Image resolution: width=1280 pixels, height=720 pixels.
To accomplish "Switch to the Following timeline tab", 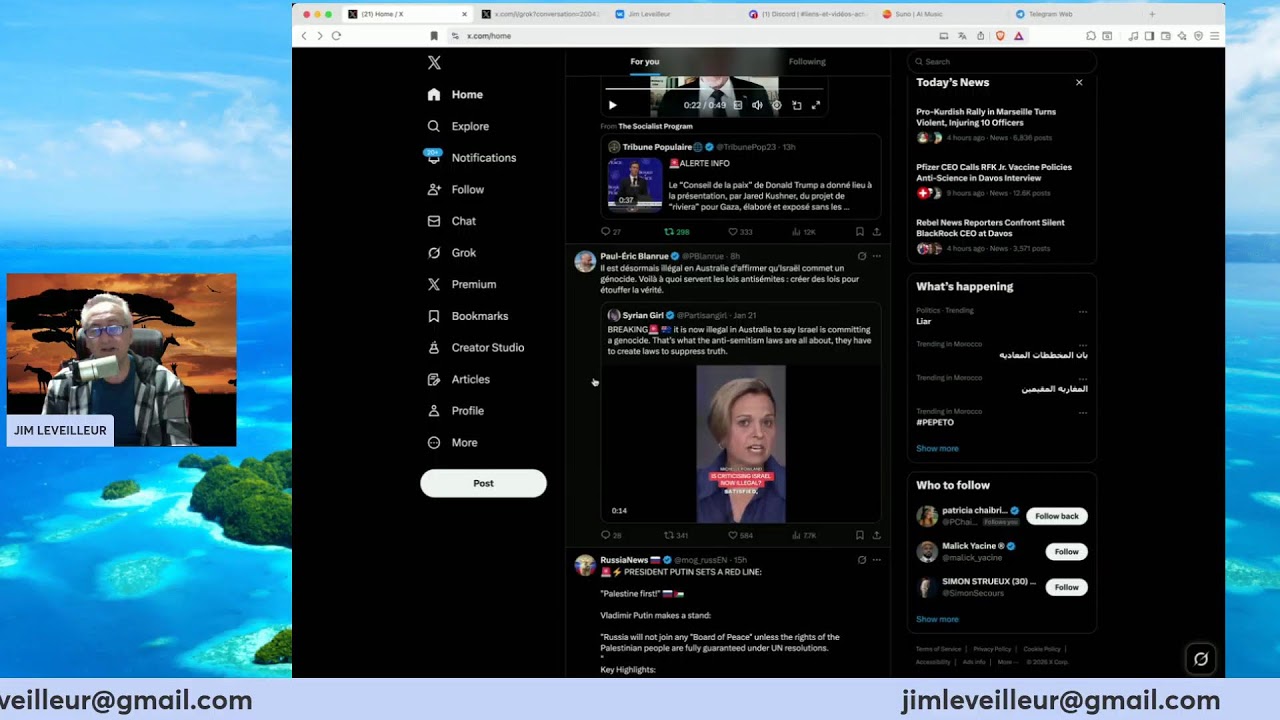I will [x=807, y=62].
